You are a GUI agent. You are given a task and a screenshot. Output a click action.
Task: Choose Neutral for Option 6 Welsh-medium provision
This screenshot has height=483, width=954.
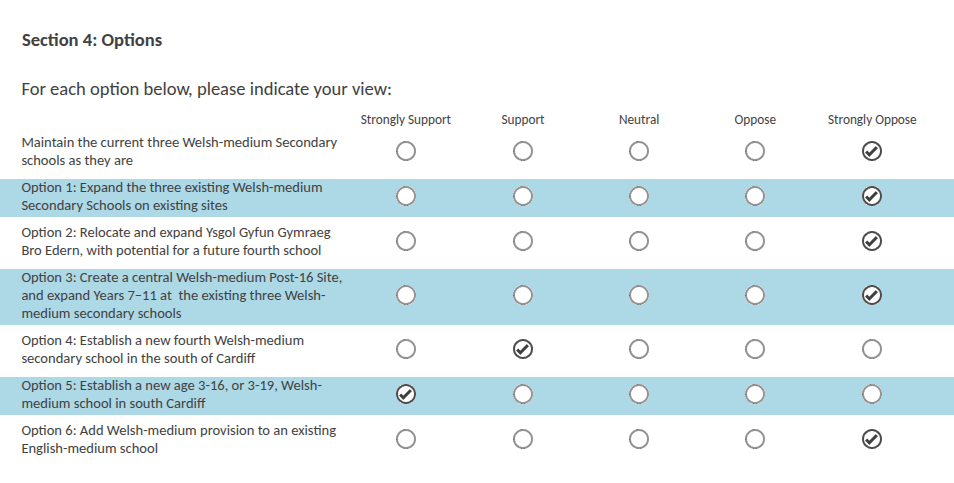(x=639, y=439)
